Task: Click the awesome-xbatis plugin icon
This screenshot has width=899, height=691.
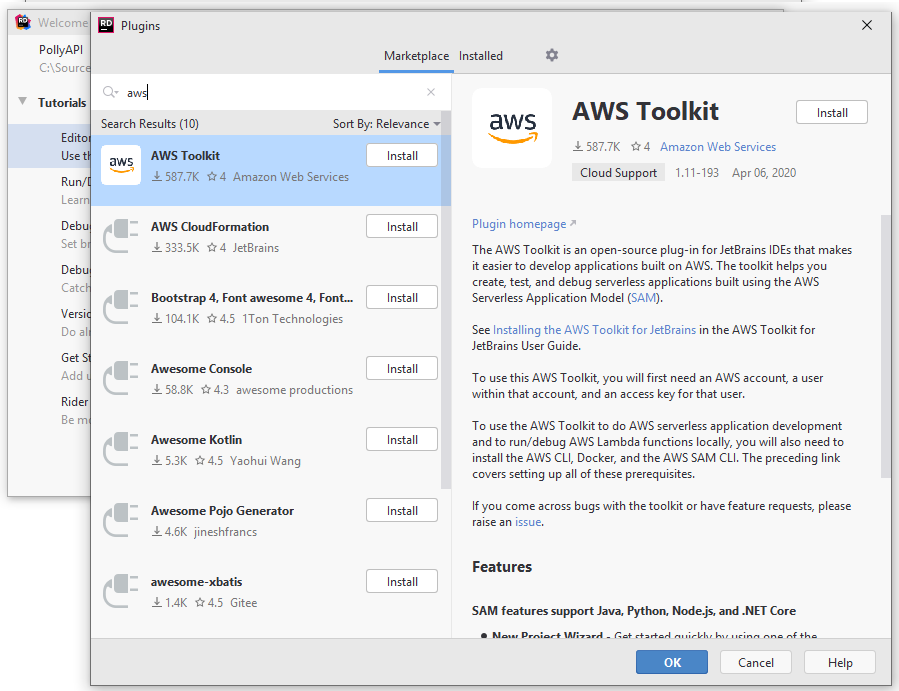Action: click(121, 591)
